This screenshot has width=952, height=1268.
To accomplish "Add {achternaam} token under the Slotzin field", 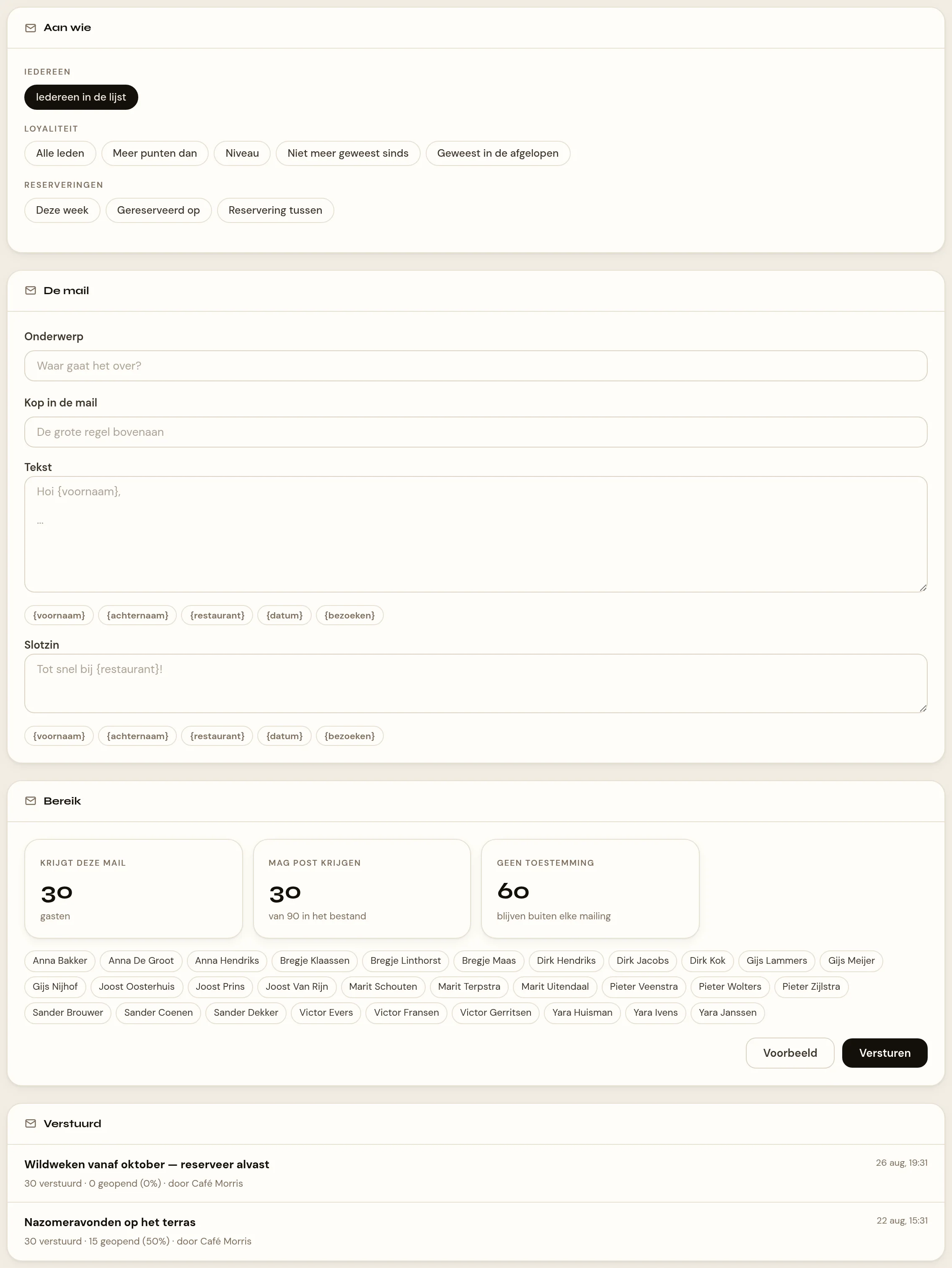I will click(x=137, y=736).
